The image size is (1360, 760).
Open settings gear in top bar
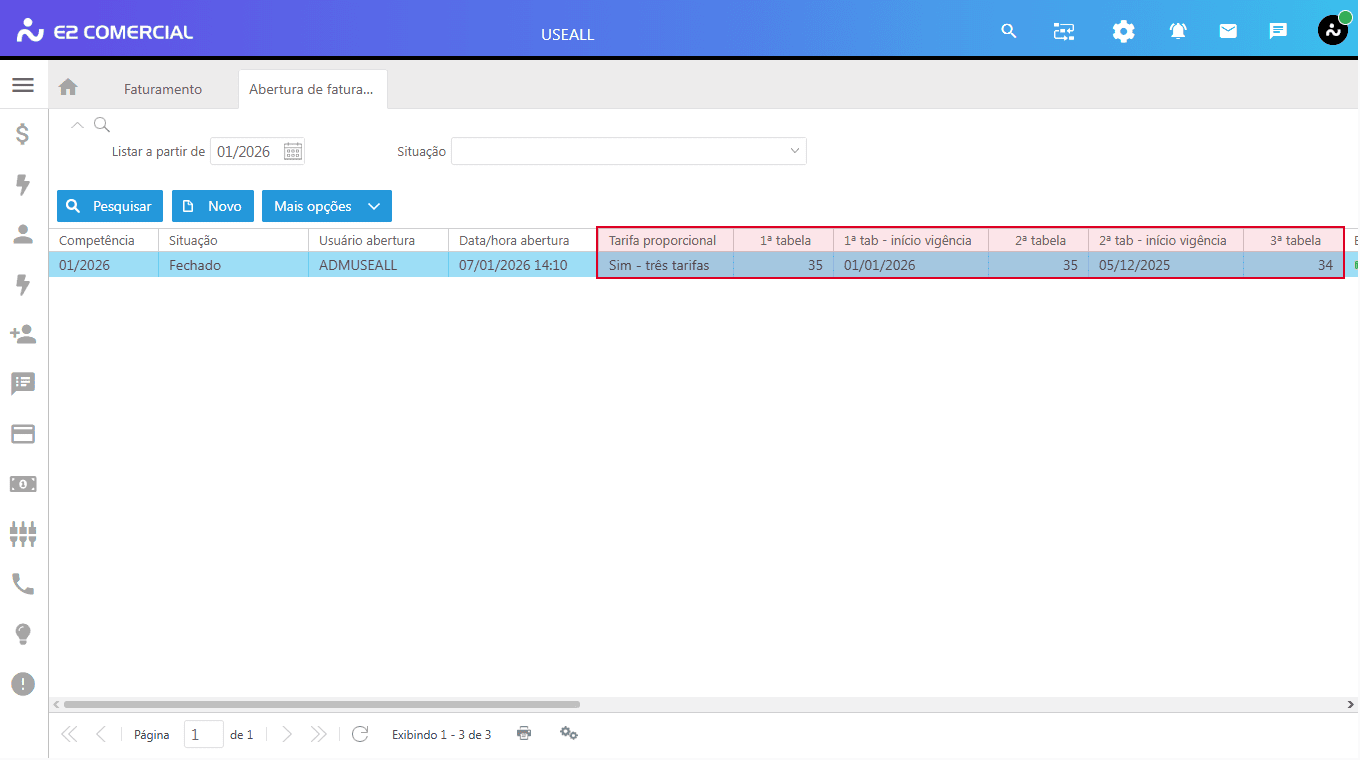(x=1124, y=31)
